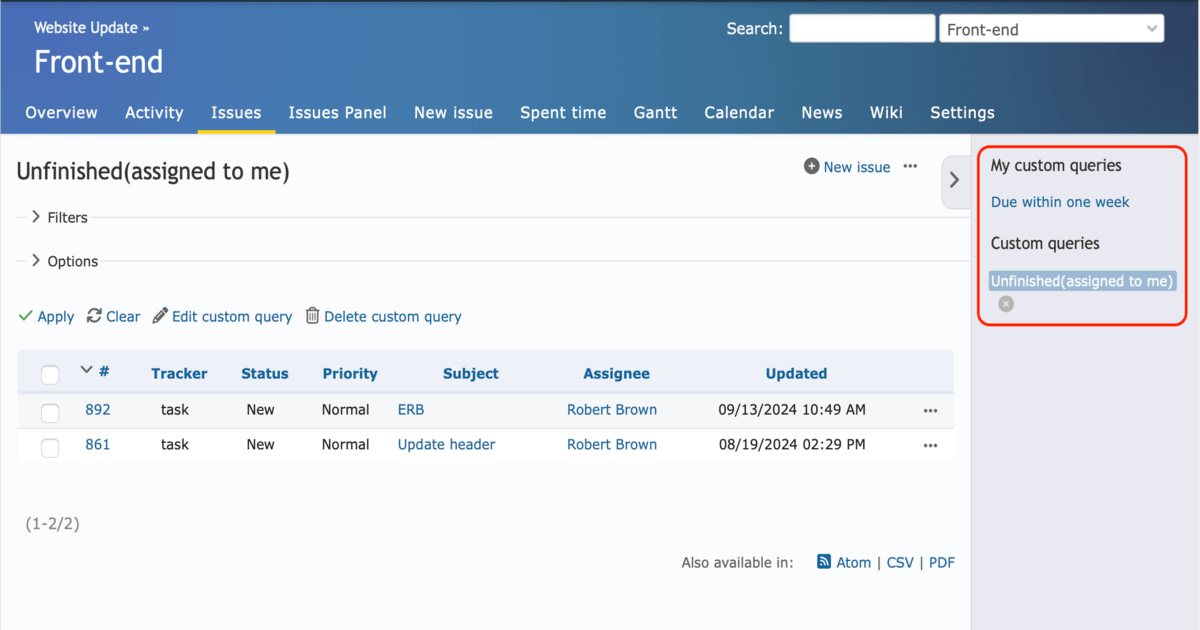This screenshot has height=630, width=1200.
Task: Check the checkbox for issue 892
Action: 50,410
